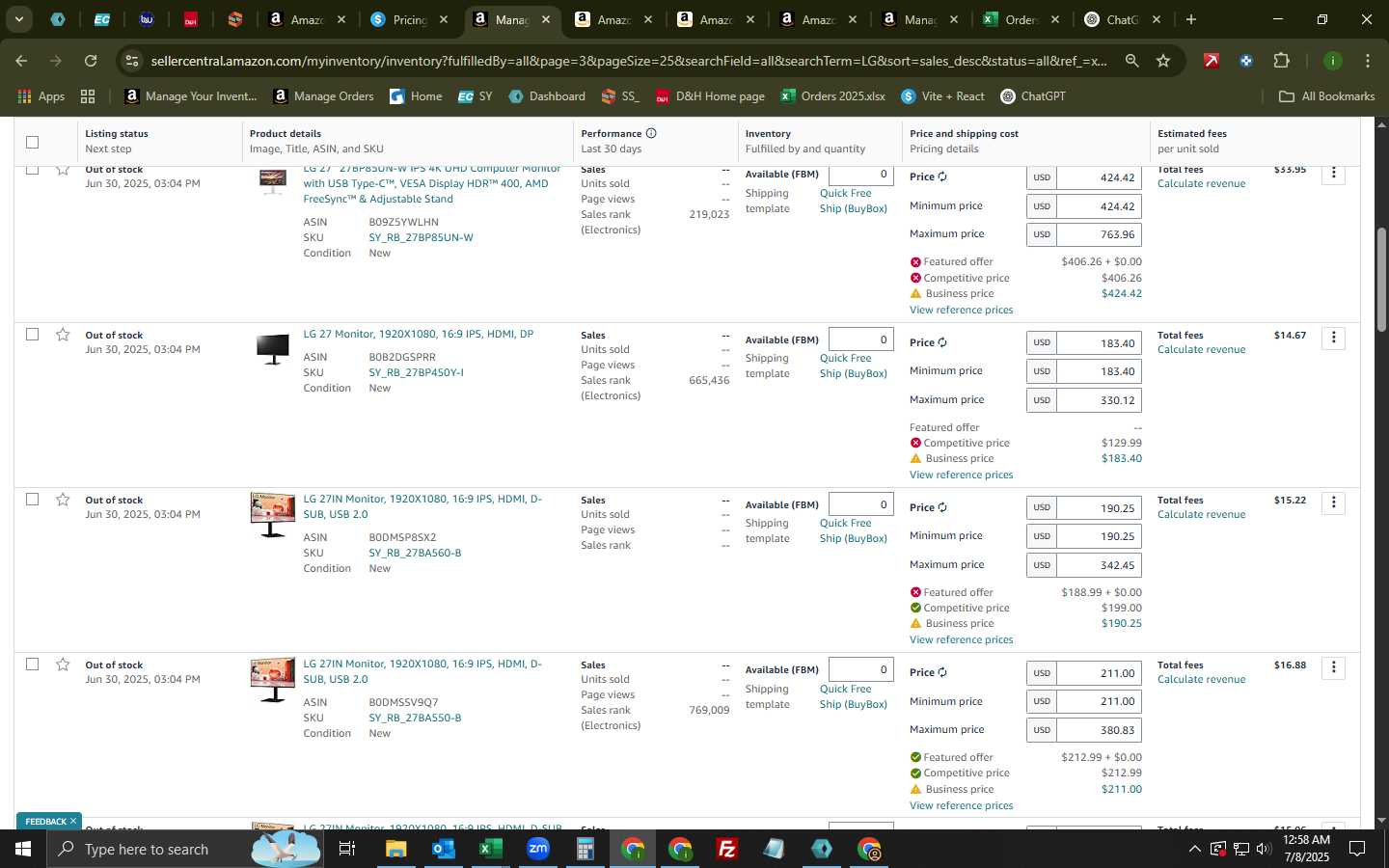Open the actions menu for the $15.22 fees row
1389x868 pixels.
(1333, 502)
